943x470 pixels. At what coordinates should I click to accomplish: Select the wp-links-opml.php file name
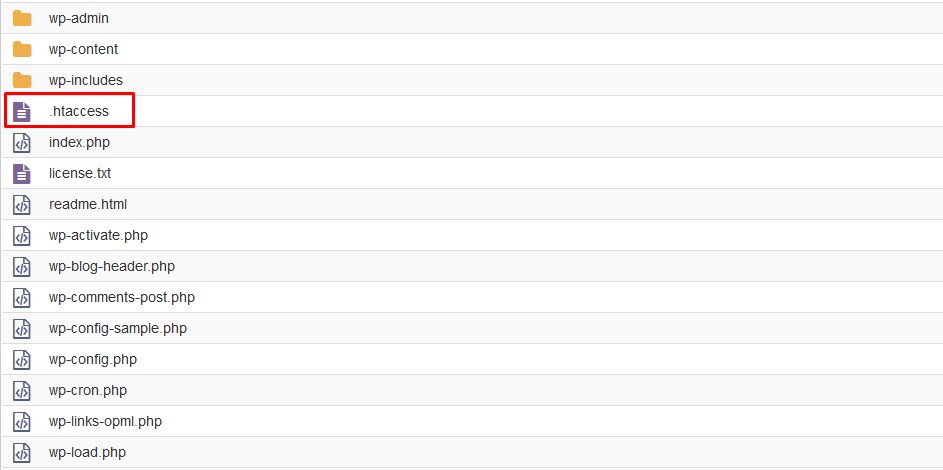(105, 422)
